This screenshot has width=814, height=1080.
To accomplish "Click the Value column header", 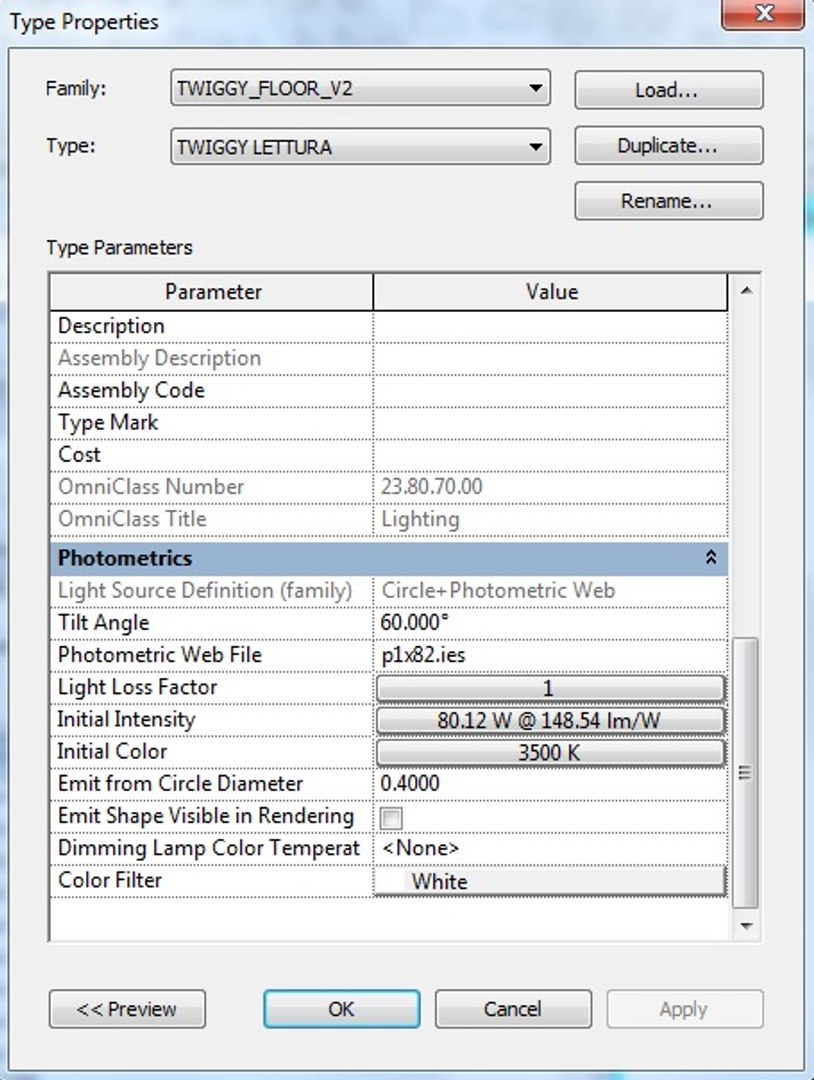I will tap(550, 291).
